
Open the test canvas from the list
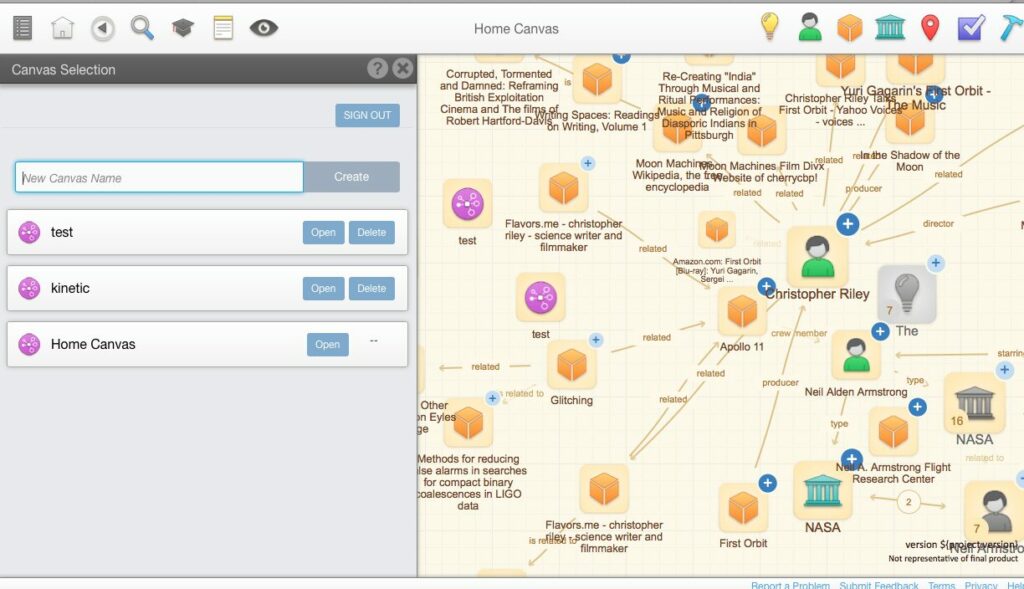[x=323, y=232]
